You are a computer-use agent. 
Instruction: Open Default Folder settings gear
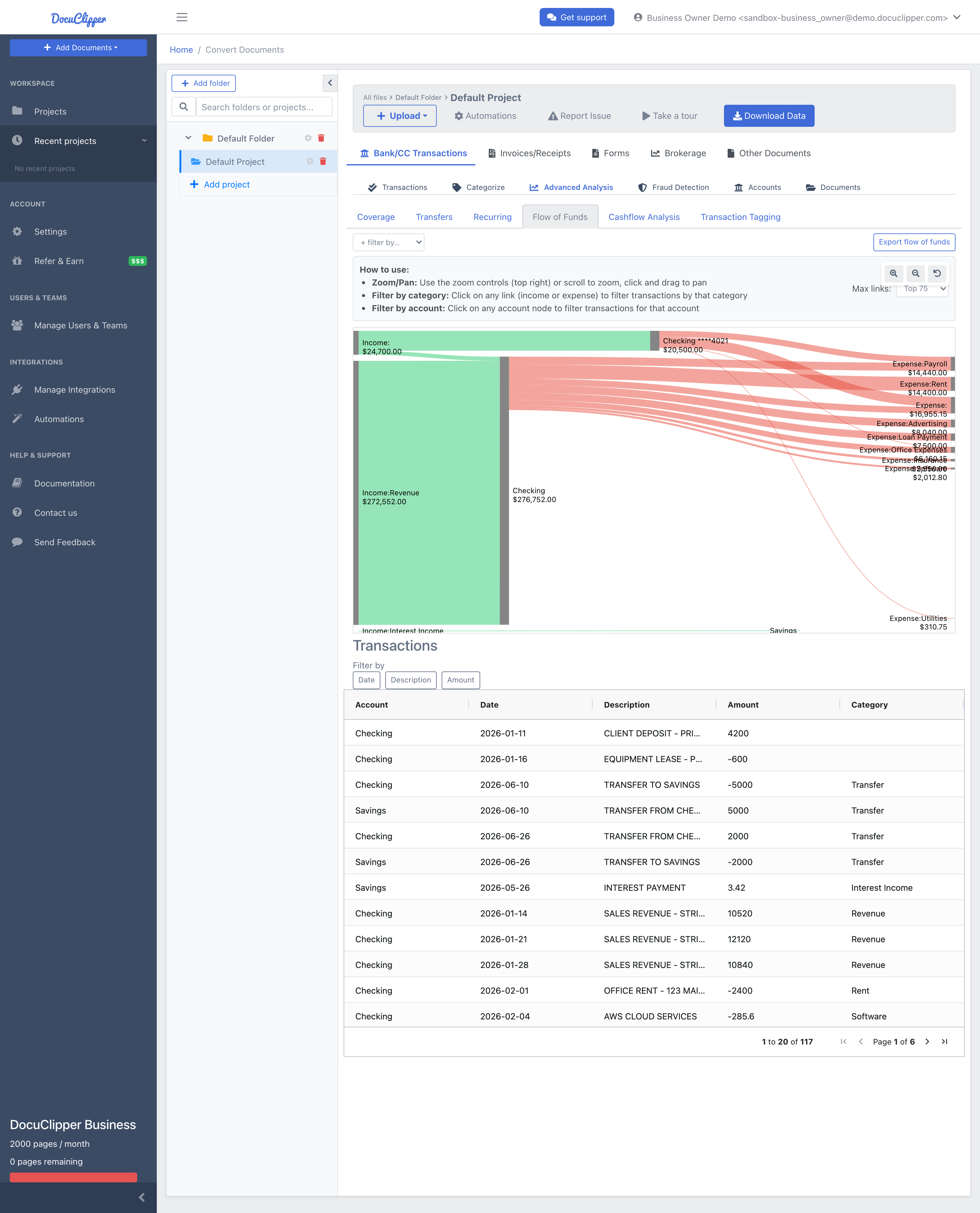pyautogui.click(x=308, y=138)
